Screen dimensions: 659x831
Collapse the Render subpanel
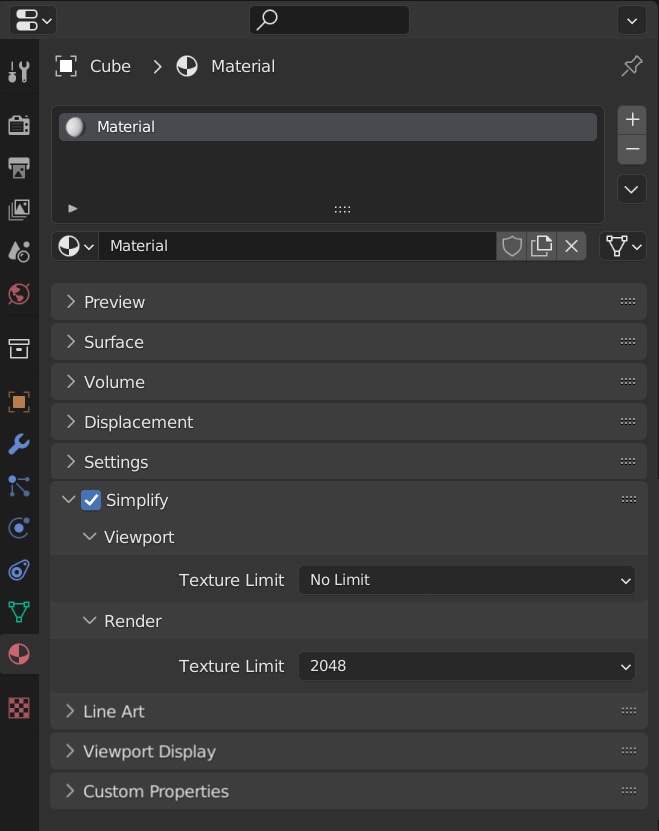90,620
